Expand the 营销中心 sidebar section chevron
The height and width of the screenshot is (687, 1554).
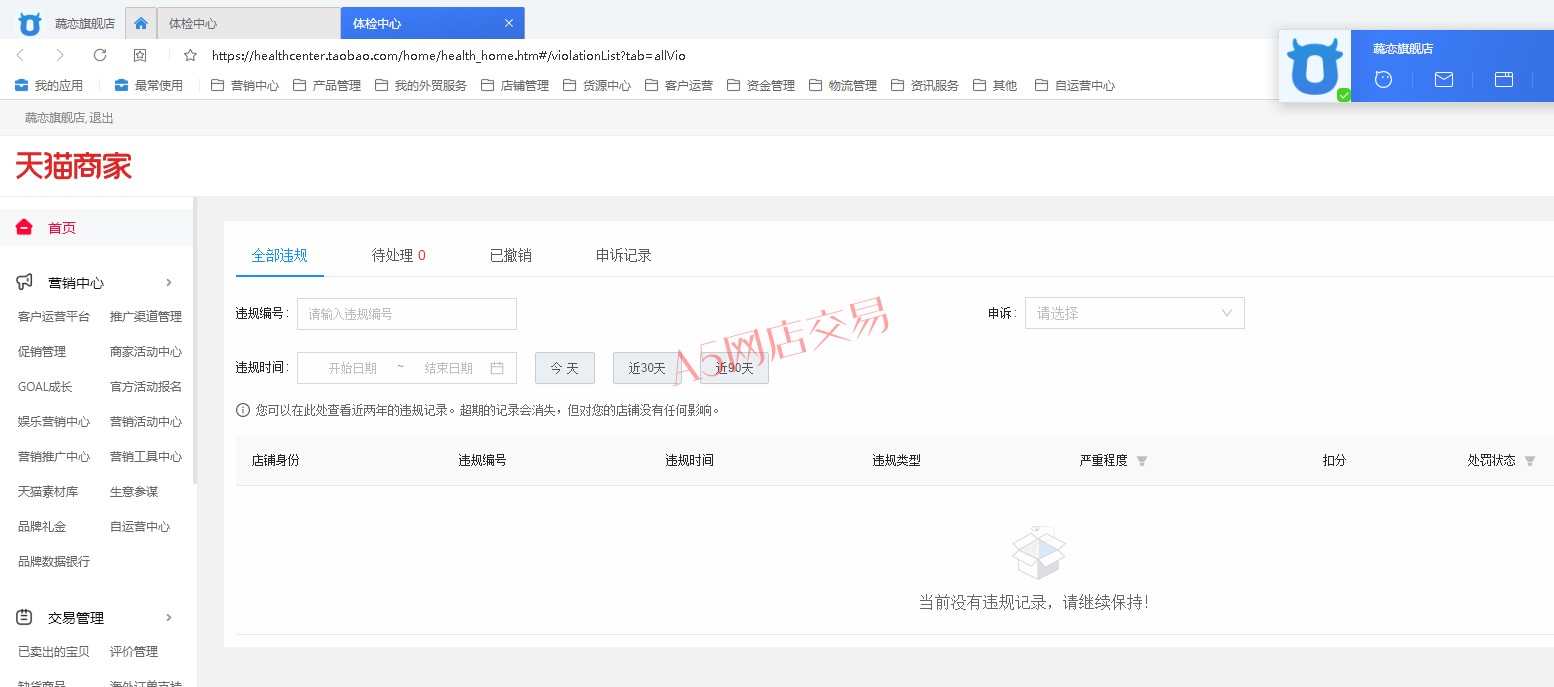pos(169,283)
